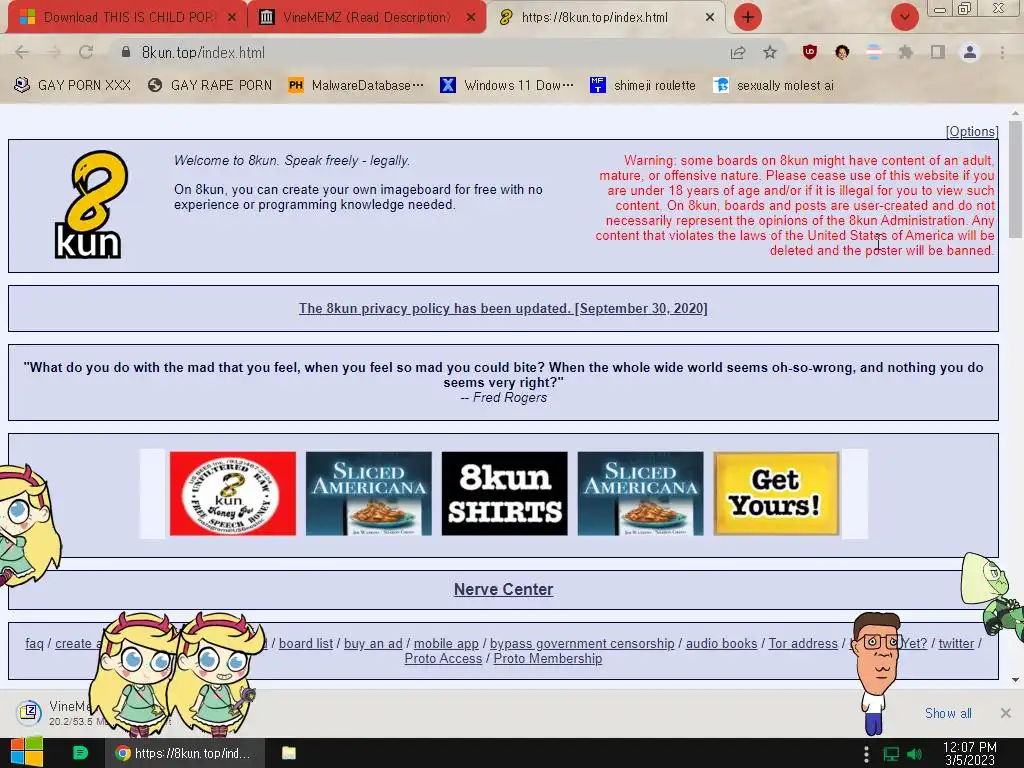Click the lock icon in address bar
The height and width of the screenshot is (768, 1024).
point(126,52)
